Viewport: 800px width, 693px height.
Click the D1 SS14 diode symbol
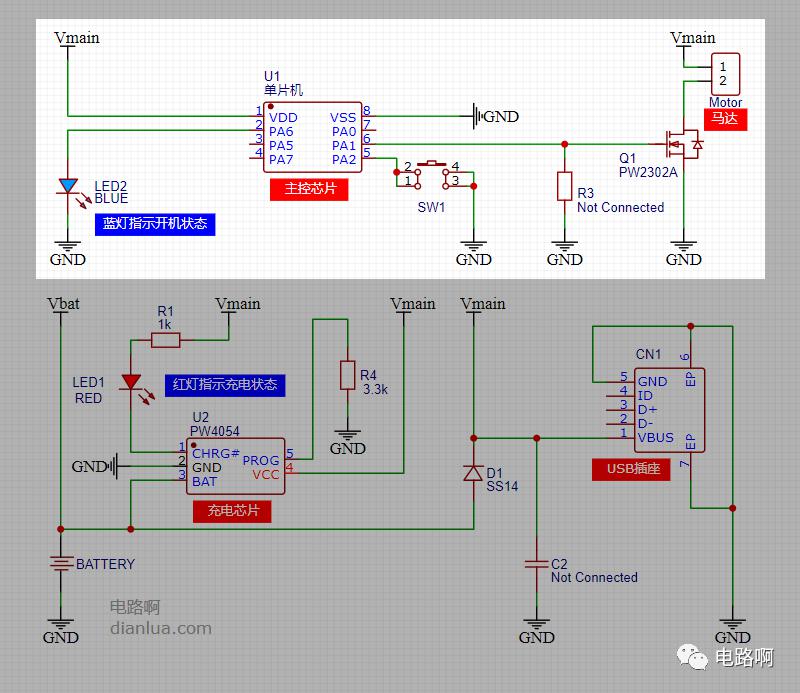[x=474, y=474]
